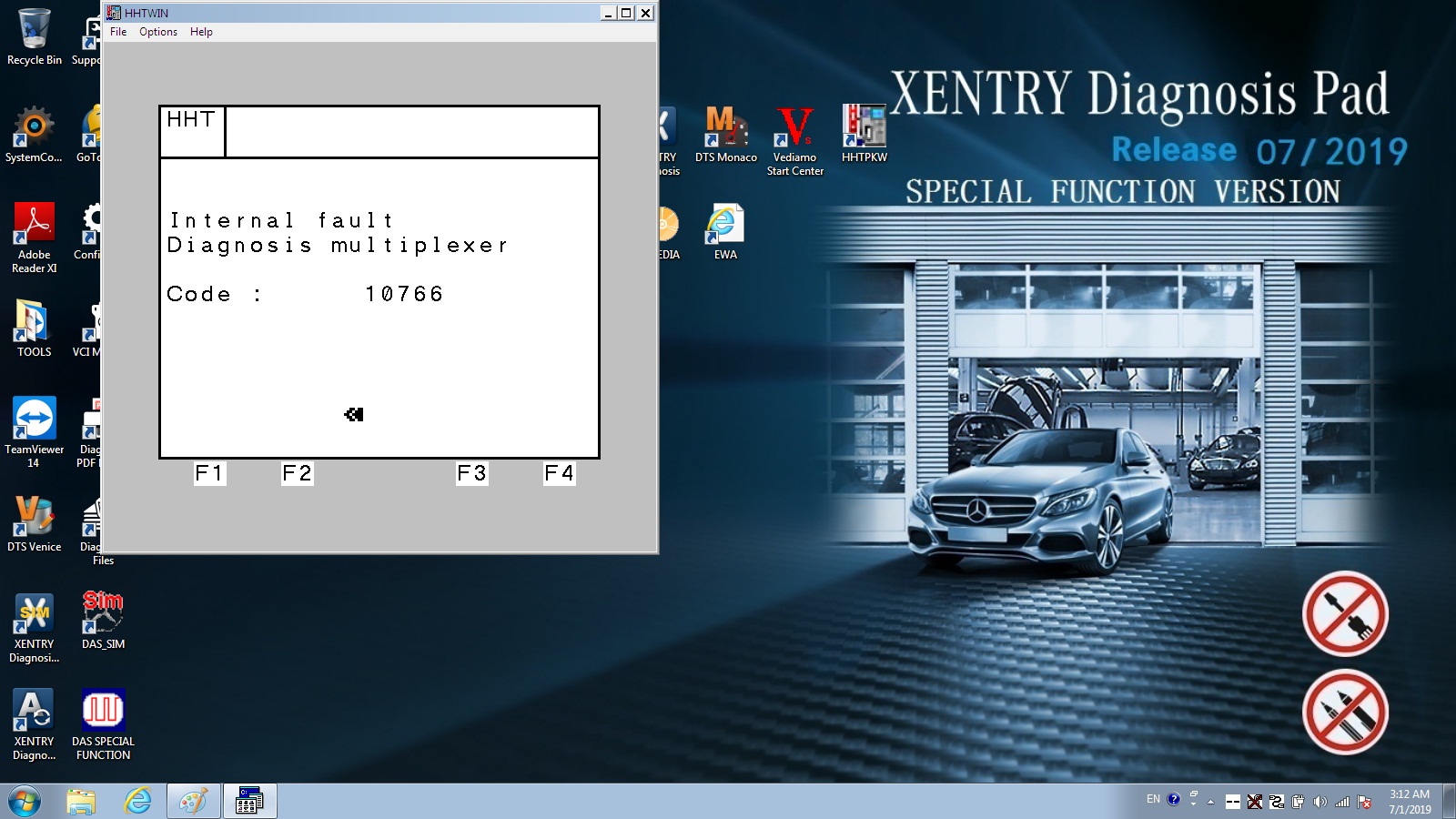Open XENTRY Diagnosi... SIM shortcut
Screen dimensions: 1456x819
pos(35,628)
